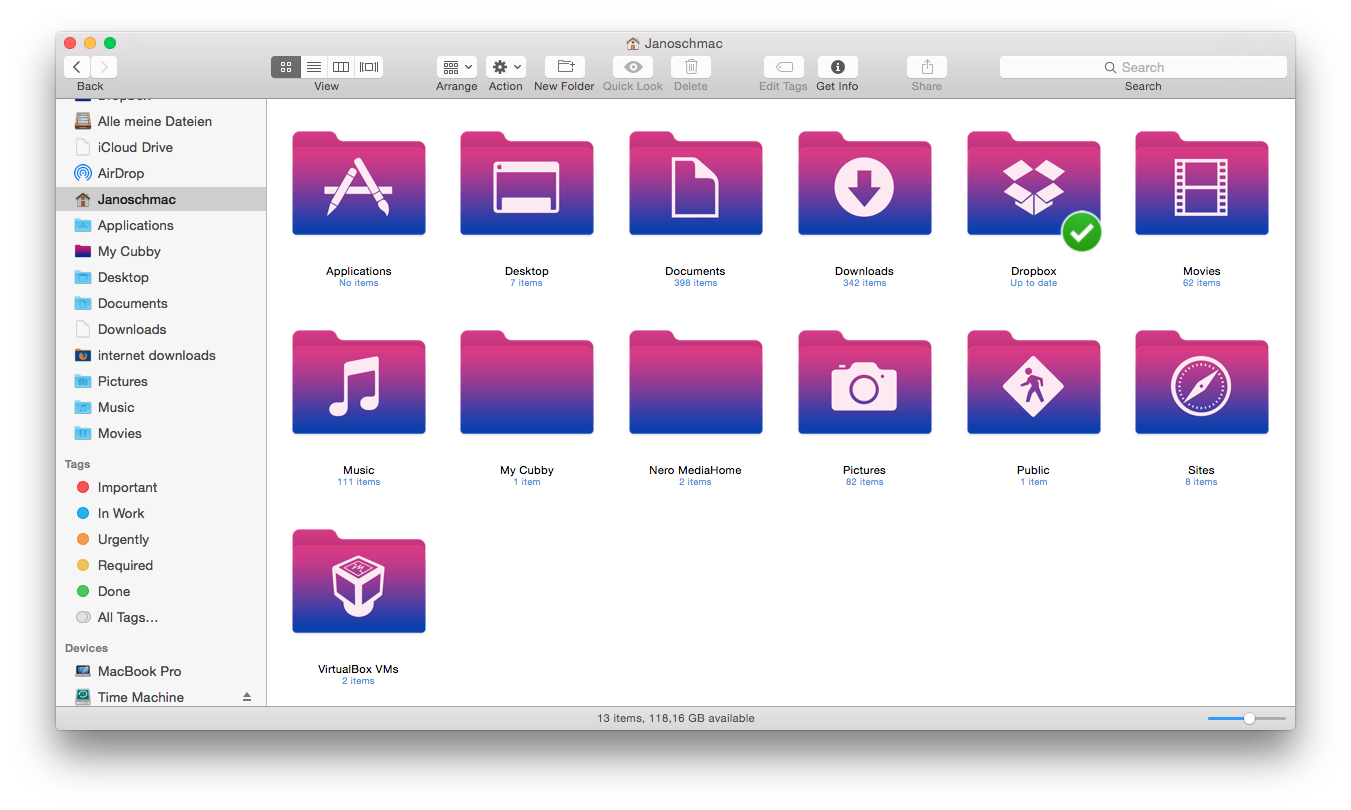This screenshot has width=1351, height=810.
Task: Eject the Time Machine device
Action: [x=246, y=697]
